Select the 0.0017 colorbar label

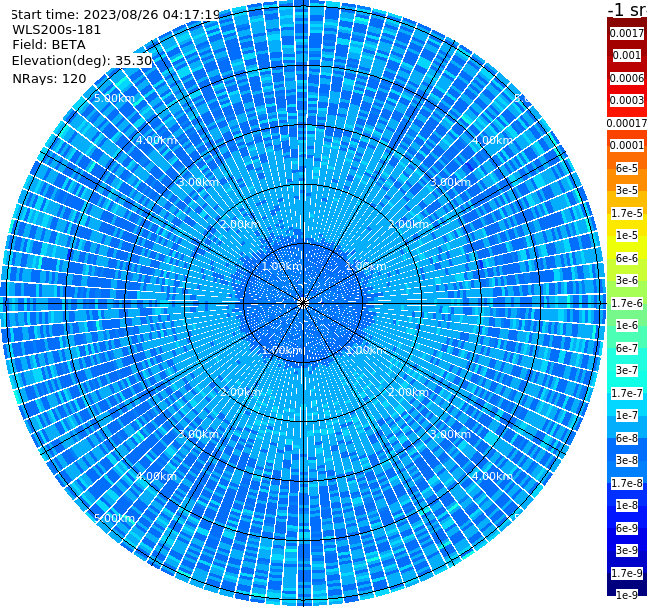[x=627, y=33]
